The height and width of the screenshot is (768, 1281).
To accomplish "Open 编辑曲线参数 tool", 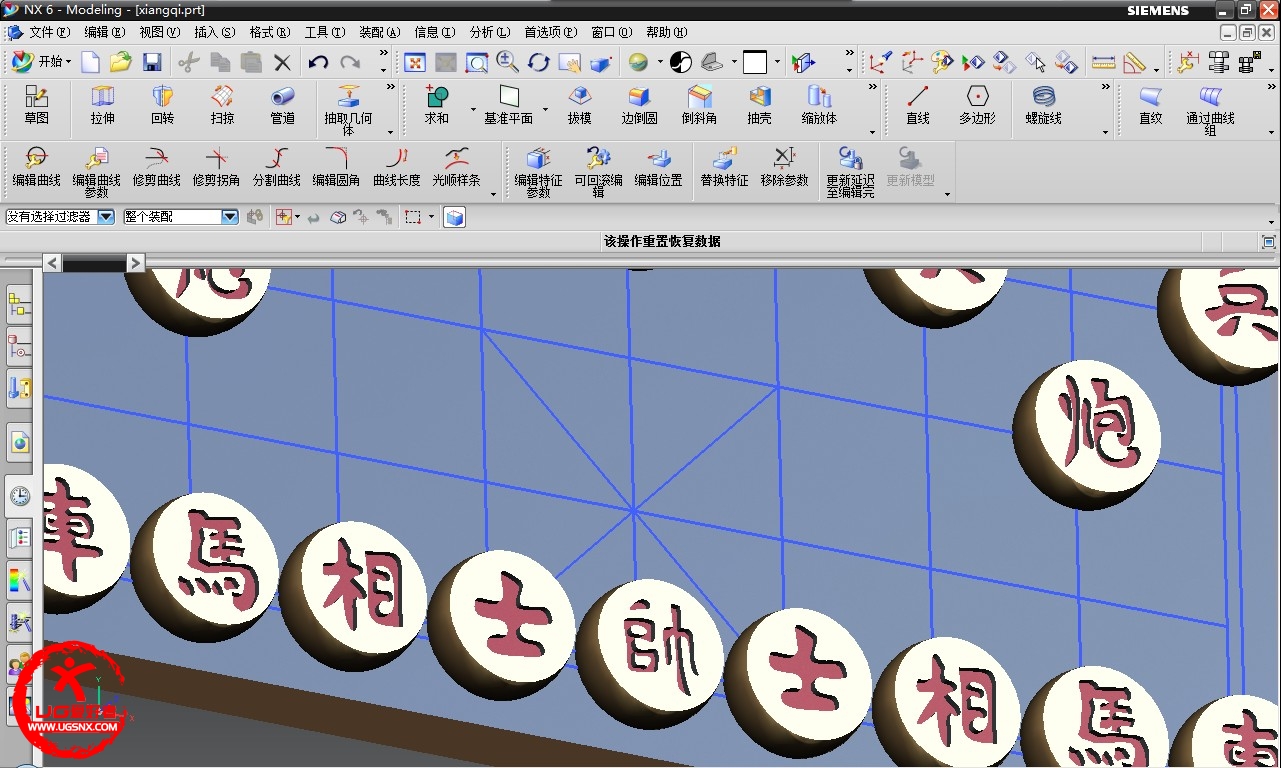I will 96,172.
